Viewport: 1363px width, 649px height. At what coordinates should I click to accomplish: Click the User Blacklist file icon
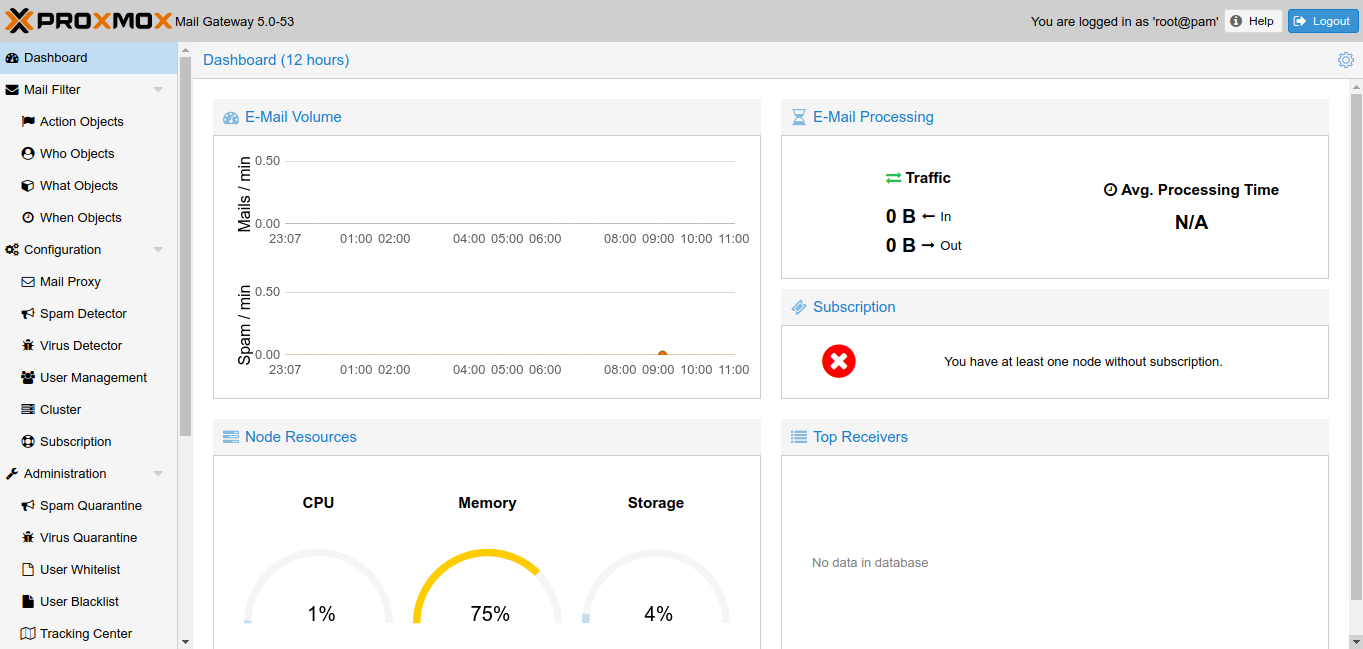tap(28, 602)
